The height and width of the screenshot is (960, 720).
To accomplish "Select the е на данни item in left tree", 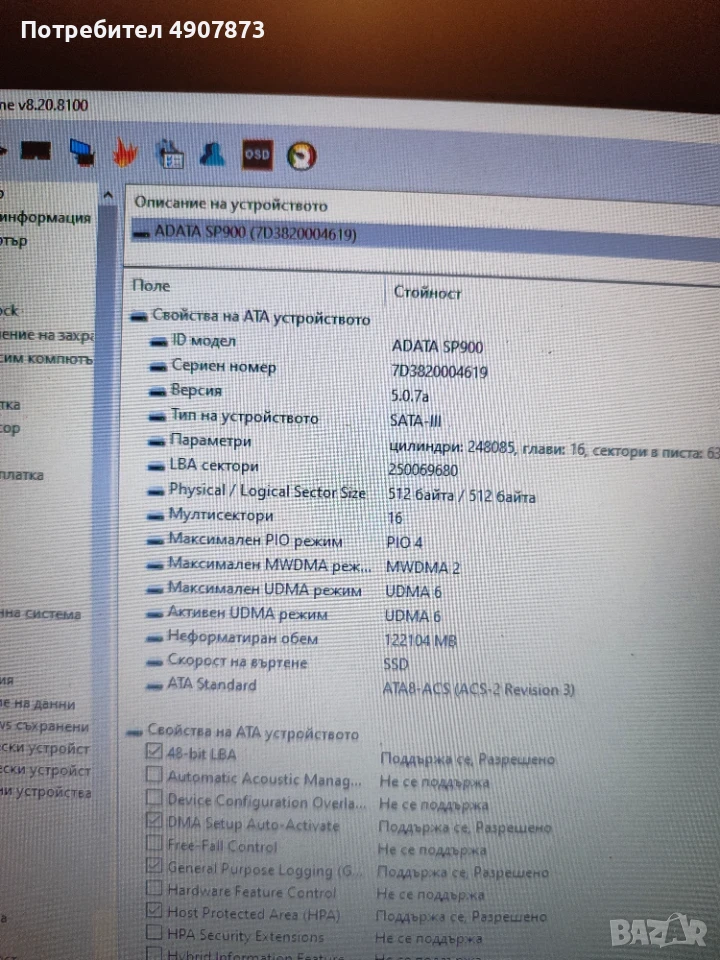I will click(37, 704).
